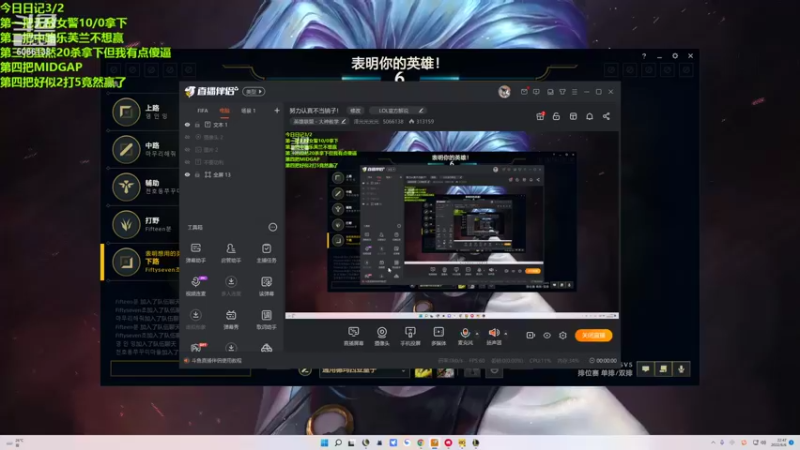The height and width of the screenshot is (450, 800).
Task: Add a new scene with plus icon
Action: click(277, 110)
